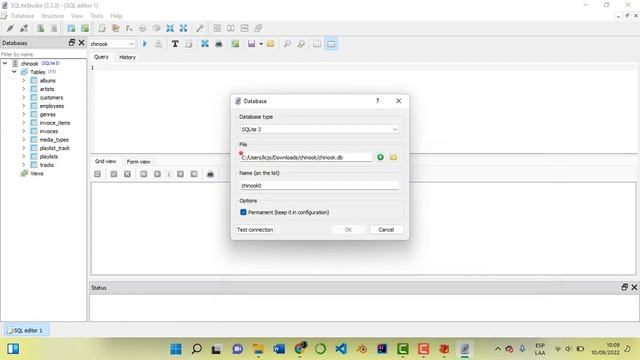The image size is (640, 360).
Task: Expand the tracks table
Action: (x=24, y=165)
